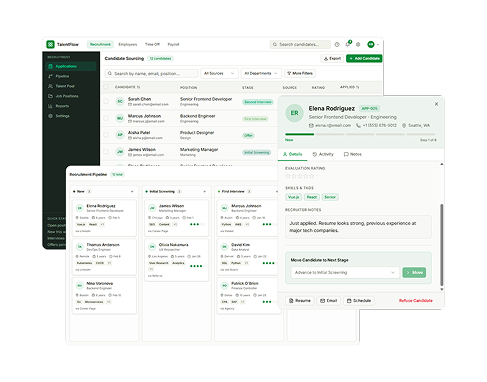This screenshot has height=382, width=487.
Task: Click the Settings gear icon in sidebar
Action: click(x=50, y=116)
